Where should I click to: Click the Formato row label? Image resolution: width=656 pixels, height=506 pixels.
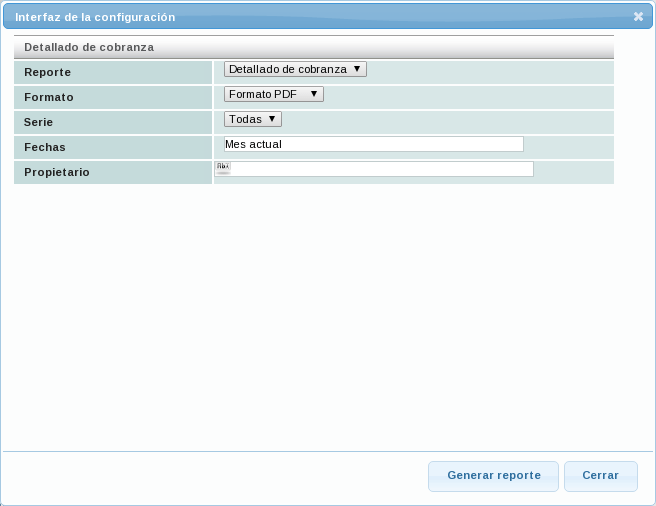click(x=49, y=98)
